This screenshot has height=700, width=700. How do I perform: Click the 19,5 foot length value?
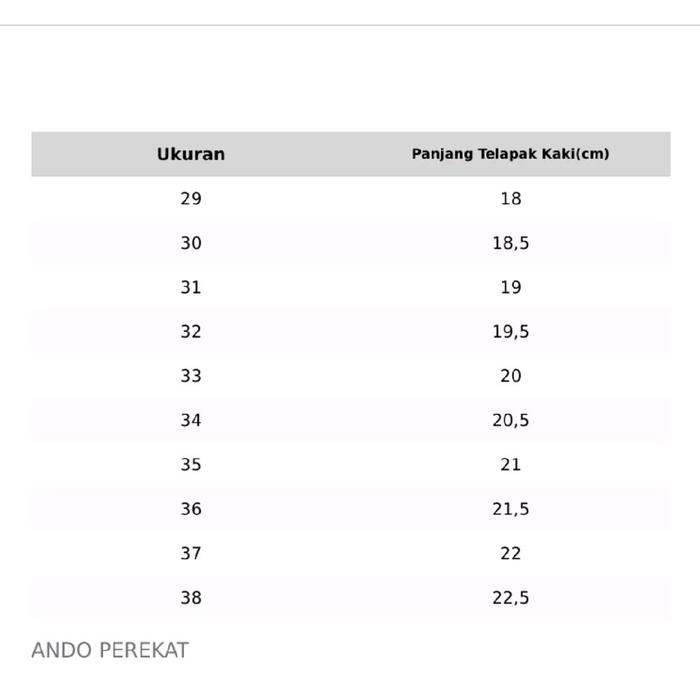click(x=510, y=331)
